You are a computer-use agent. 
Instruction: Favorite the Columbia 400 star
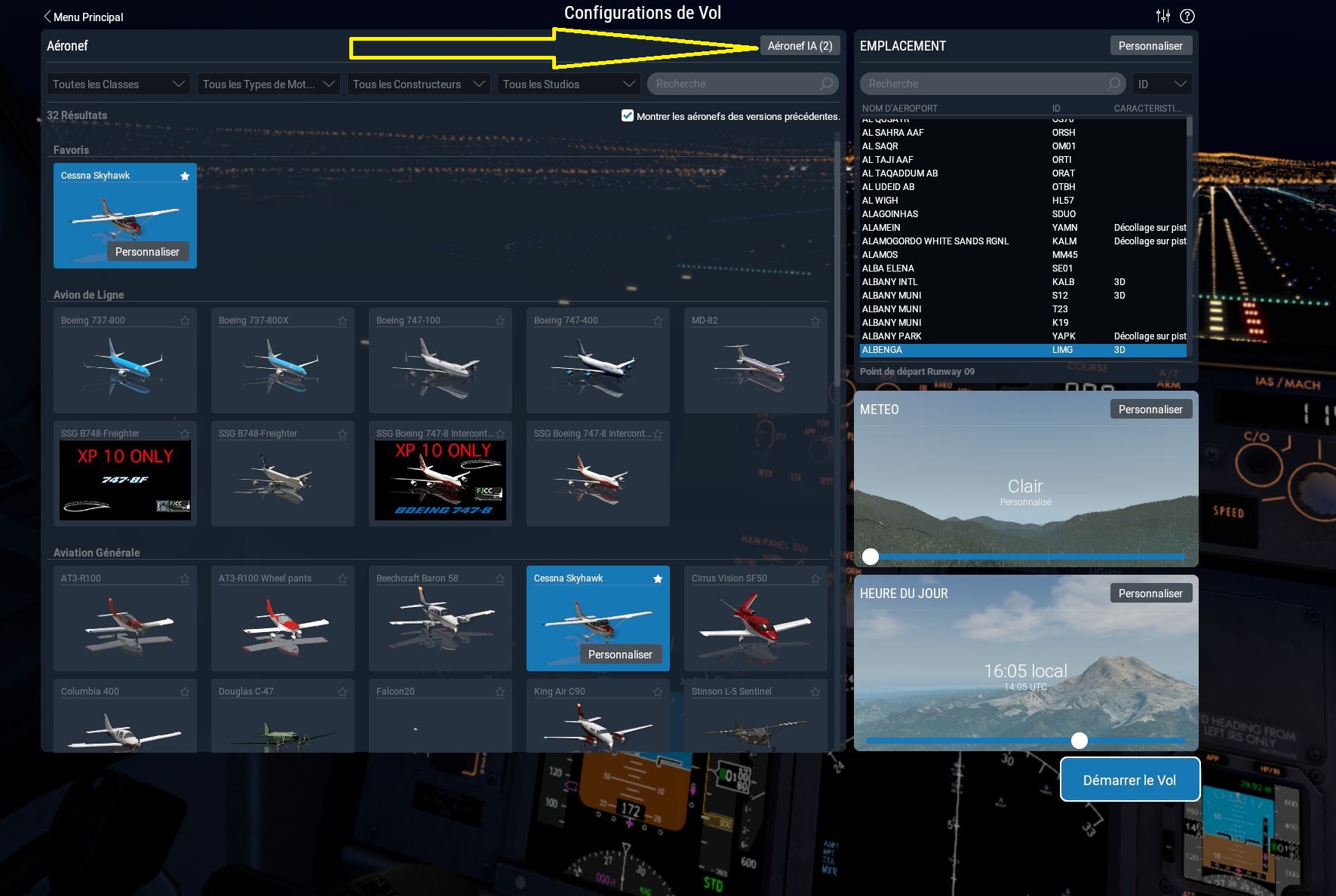click(185, 692)
